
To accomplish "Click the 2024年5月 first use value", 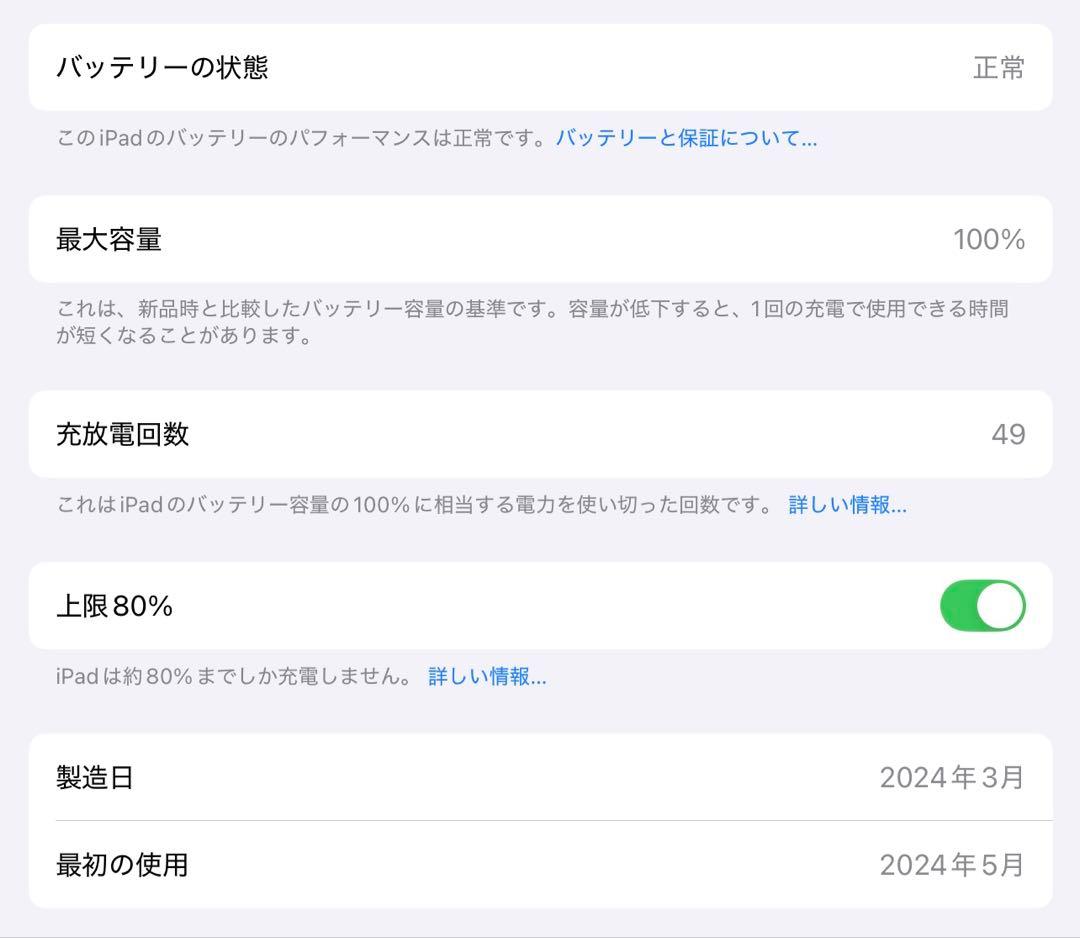I will tap(950, 864).
